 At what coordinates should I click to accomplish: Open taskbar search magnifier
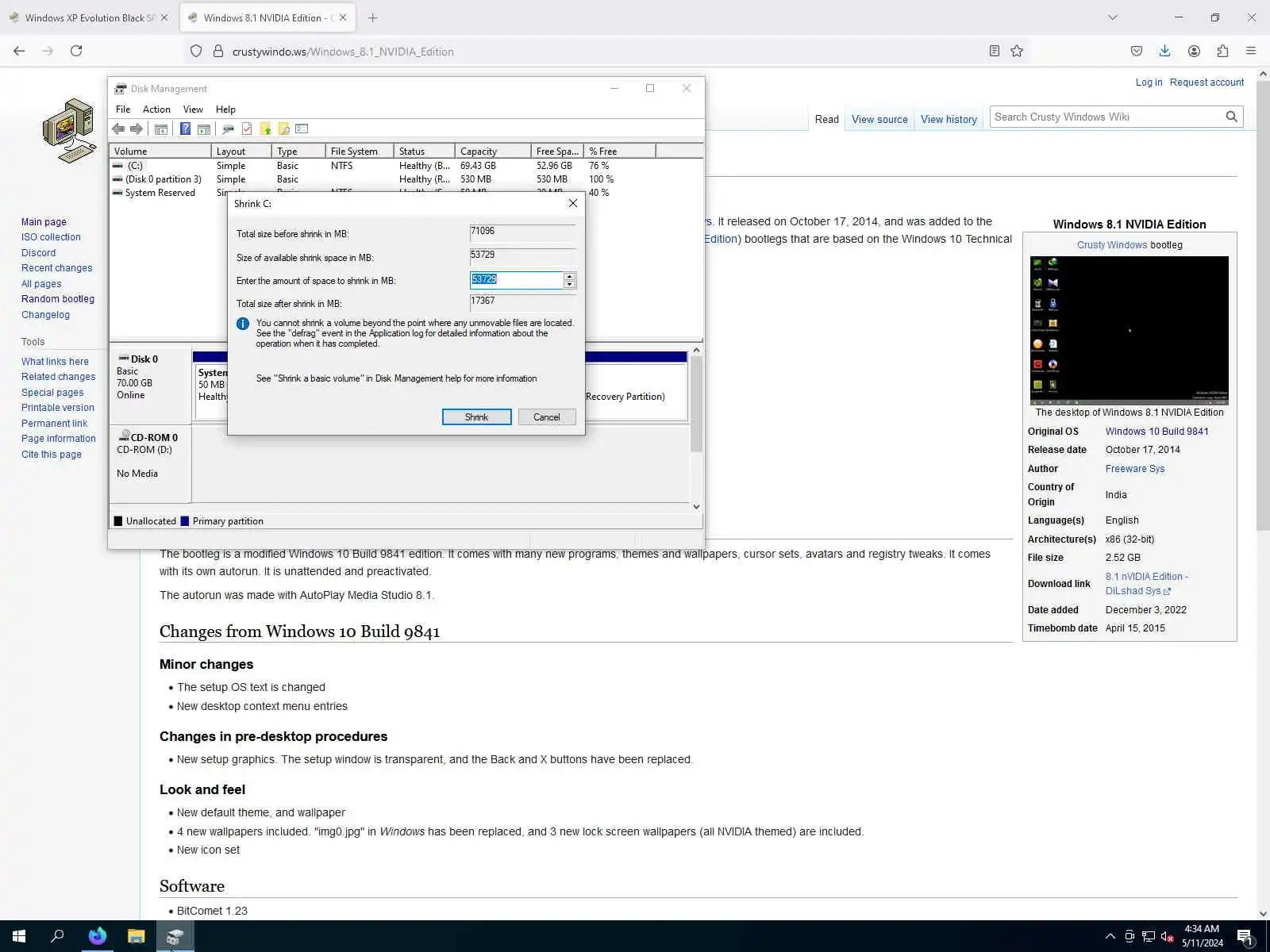[x=57, y=936]
